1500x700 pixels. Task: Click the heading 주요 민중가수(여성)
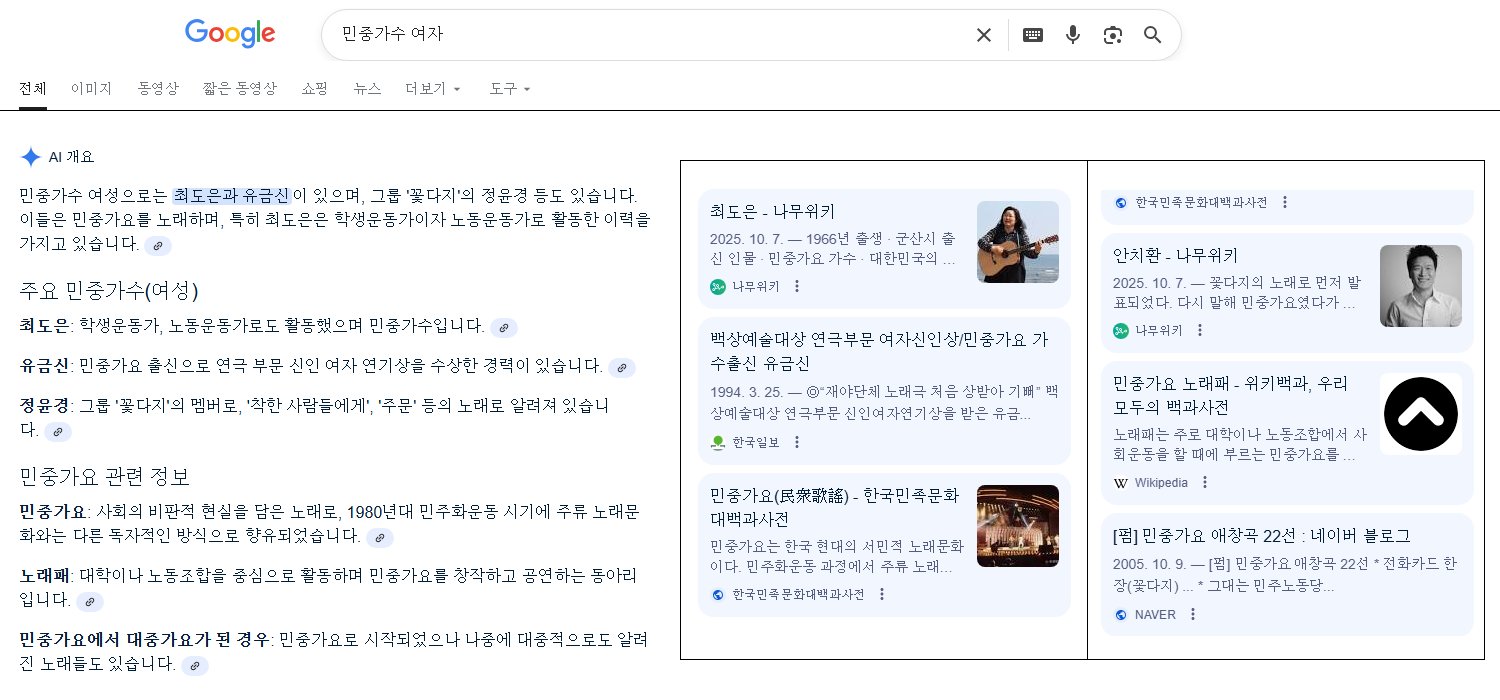[x=109, y=291]
